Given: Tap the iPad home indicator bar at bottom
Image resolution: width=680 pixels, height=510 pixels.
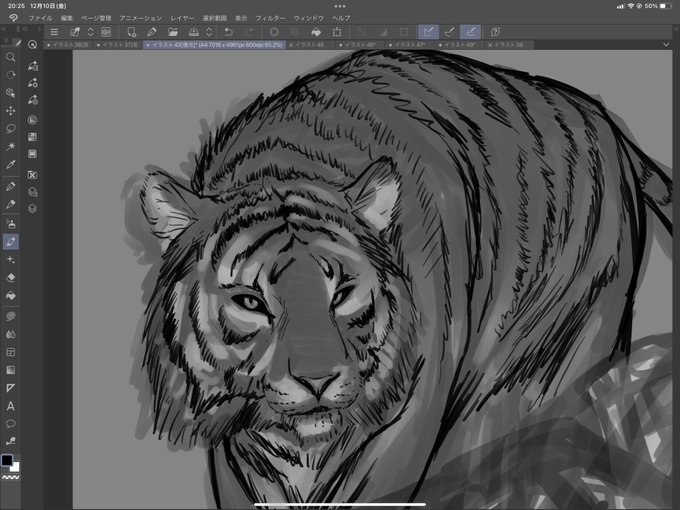Looking at the screenshot, I should (x=340, y=504).
